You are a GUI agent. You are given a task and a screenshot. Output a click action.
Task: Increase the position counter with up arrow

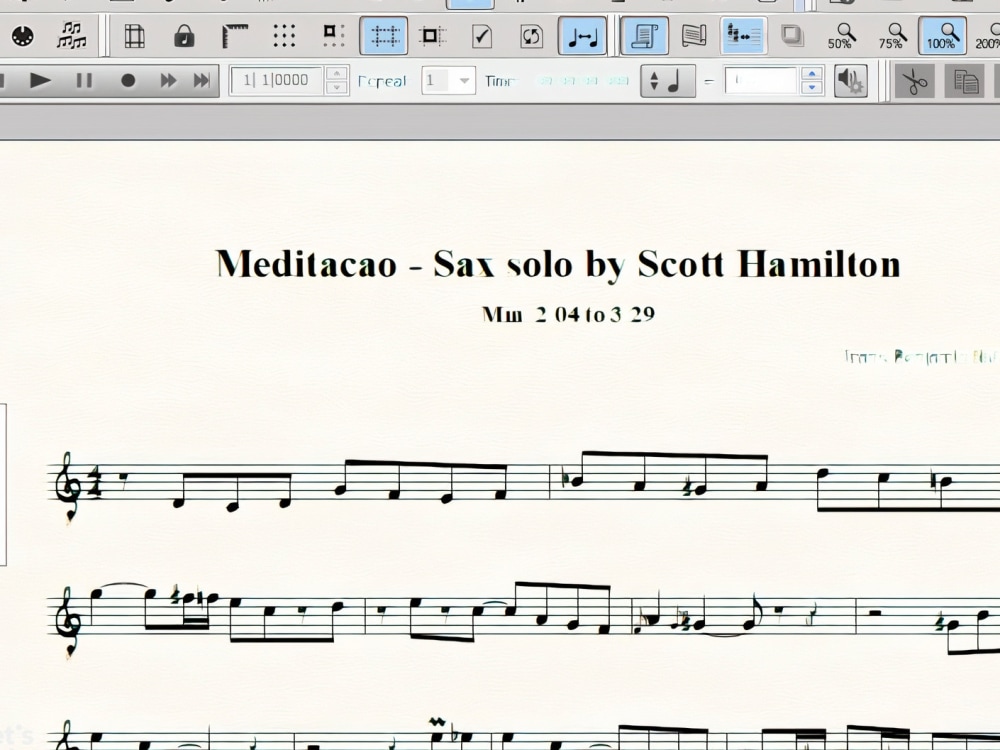point(336,73)
